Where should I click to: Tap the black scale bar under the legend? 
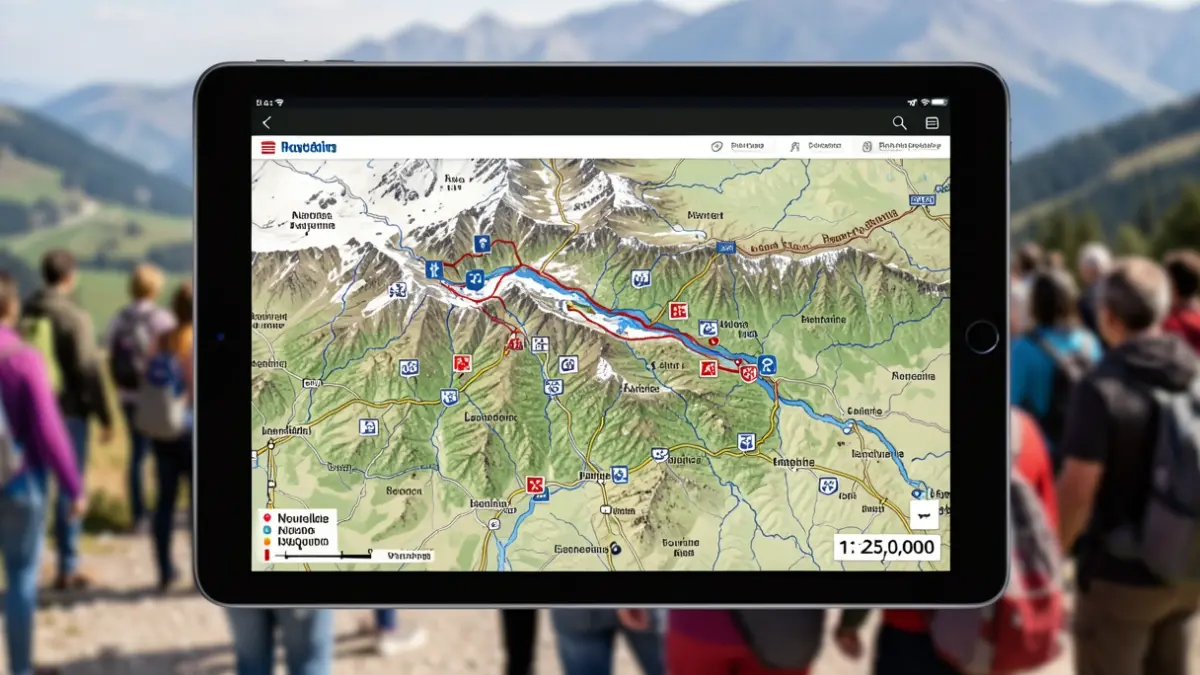tap(322, 554)
